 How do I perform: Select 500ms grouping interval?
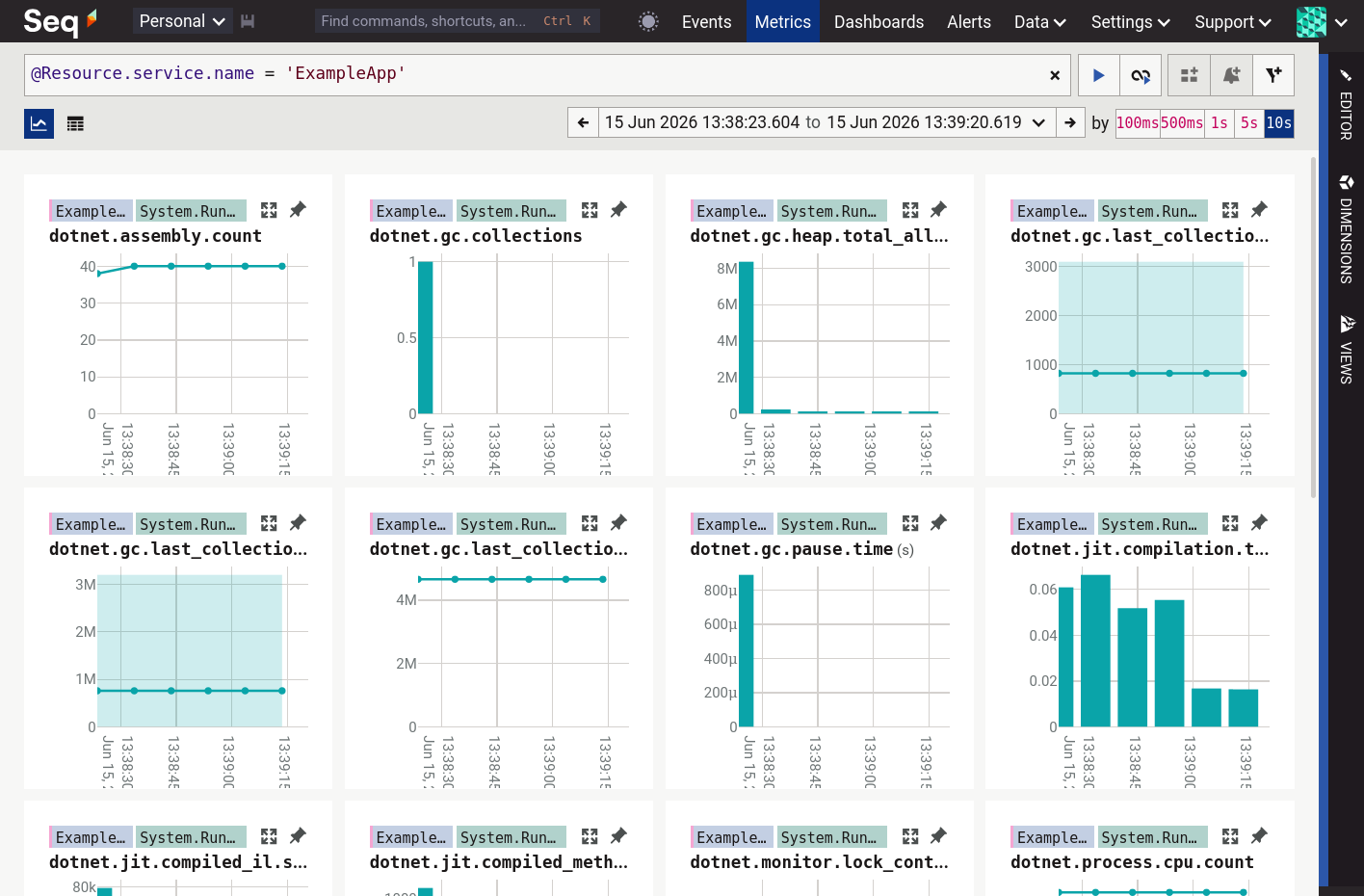[1182, 123]
